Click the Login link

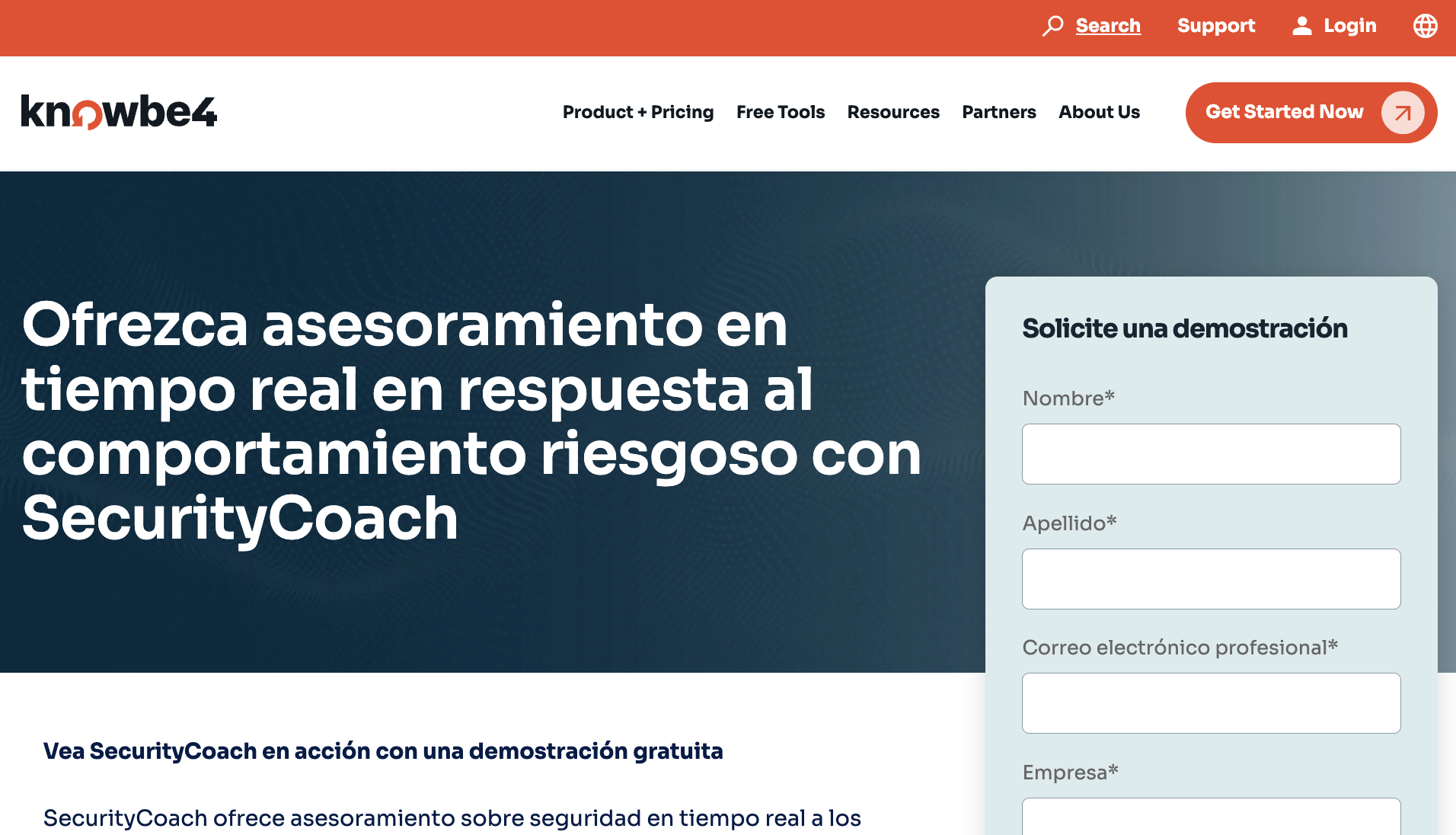[x=1350, y=26]
